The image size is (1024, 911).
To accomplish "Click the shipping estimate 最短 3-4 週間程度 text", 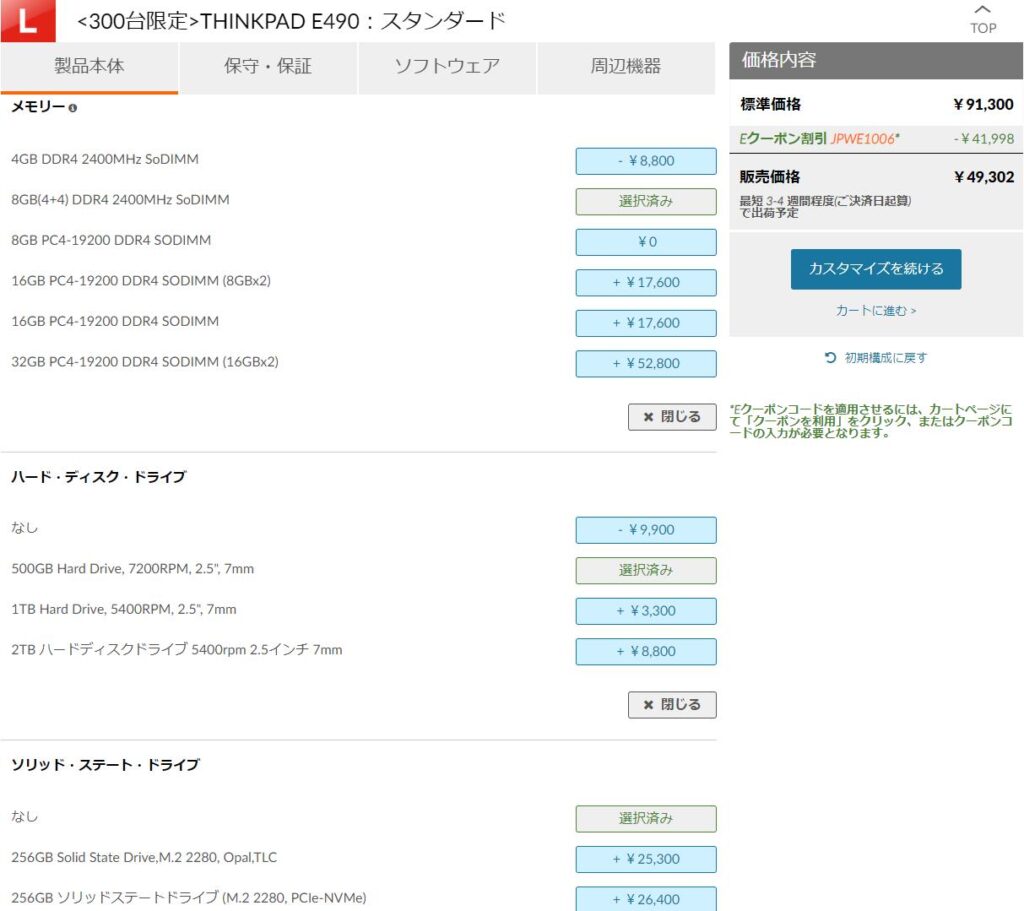I will 825,206.
